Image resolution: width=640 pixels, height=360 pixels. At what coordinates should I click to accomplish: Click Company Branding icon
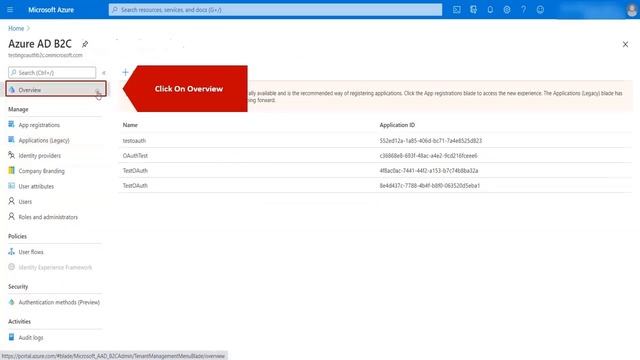pos(11,170)
